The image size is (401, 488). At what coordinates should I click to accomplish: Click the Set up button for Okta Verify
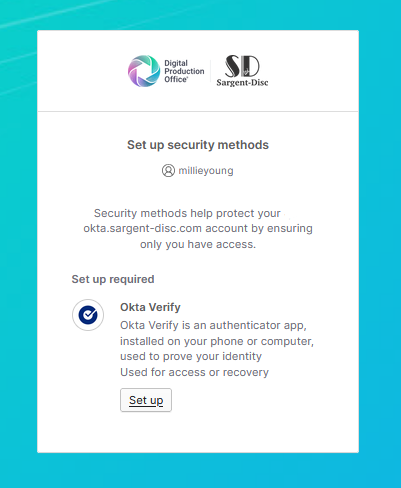[146, 400]
